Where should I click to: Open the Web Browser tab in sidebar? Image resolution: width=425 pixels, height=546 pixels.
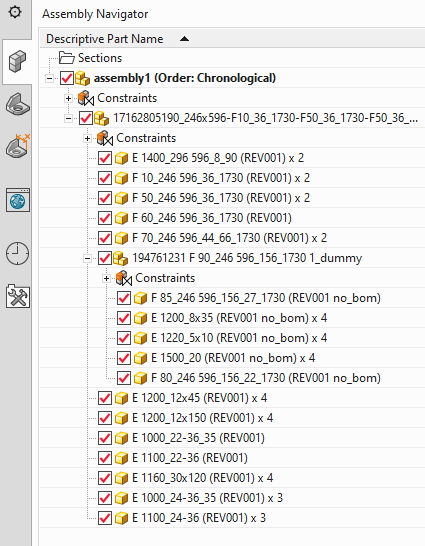[x=18, y=200]
